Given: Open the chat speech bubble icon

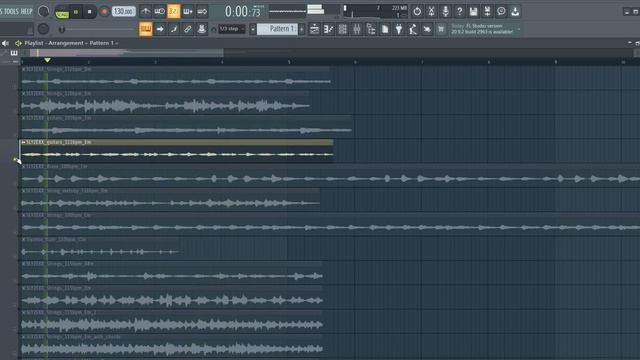Looking at the screenshot, I should 501,11.
